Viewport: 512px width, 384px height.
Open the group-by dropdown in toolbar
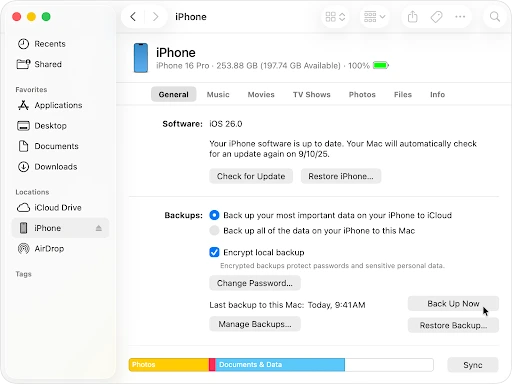(374, 17)
